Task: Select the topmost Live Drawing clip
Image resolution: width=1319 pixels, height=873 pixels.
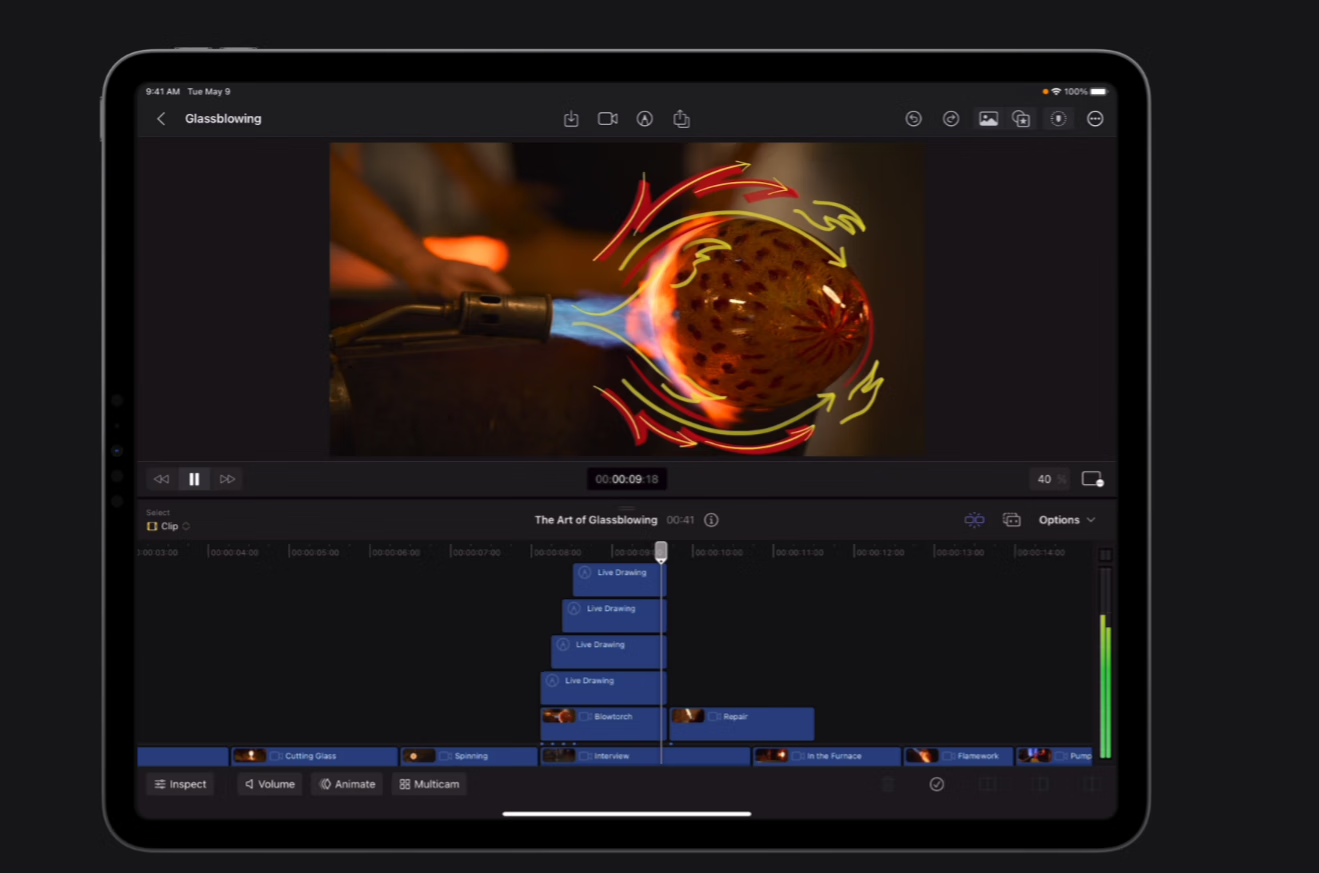Action: [x=619, y=579]
